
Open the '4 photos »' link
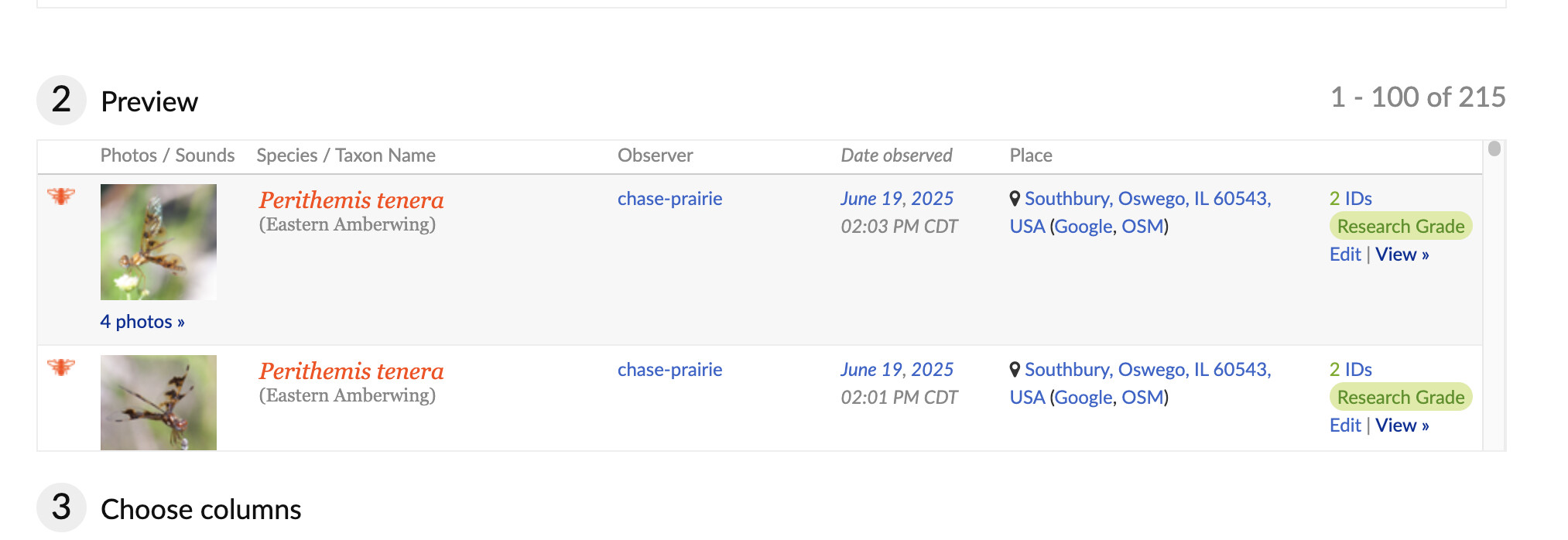tap(142, 322)
